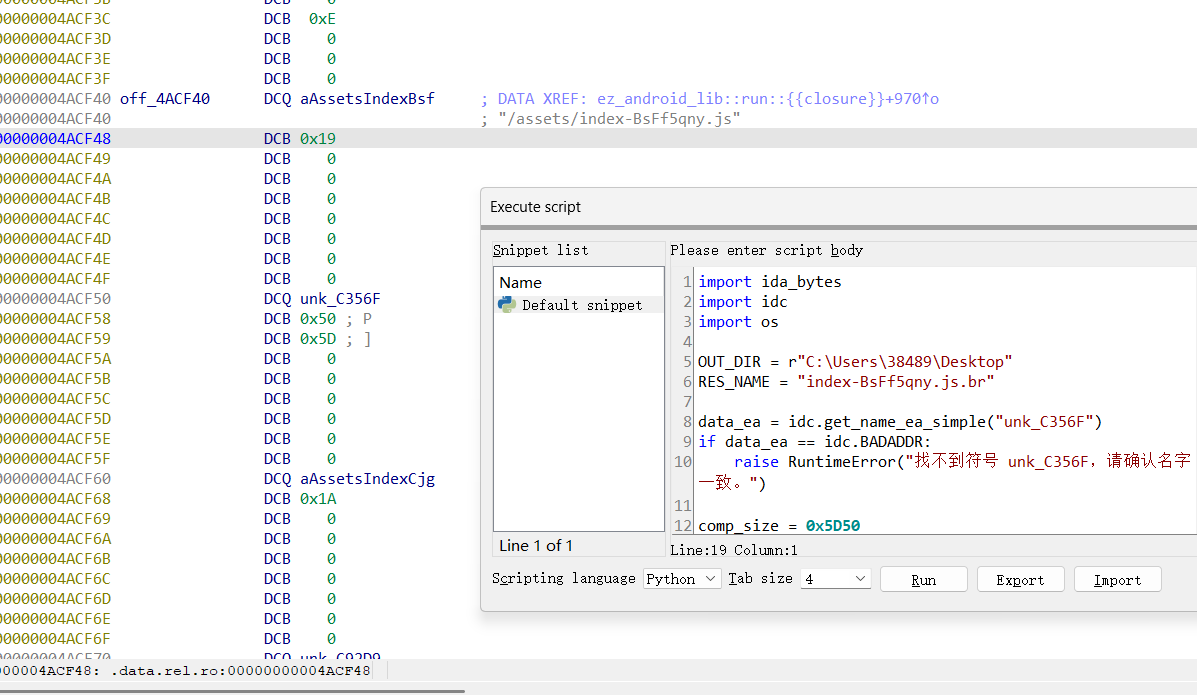Click the Import button

coord(1117,580)
